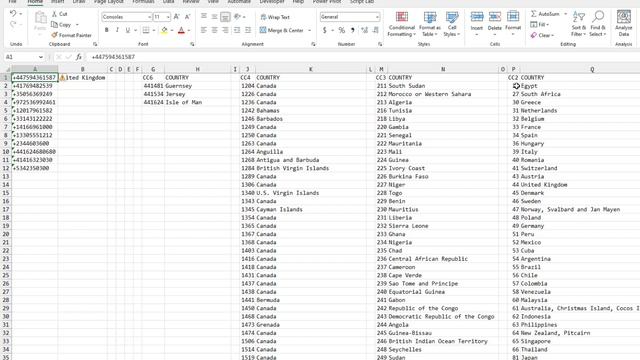Toggle Bold formatting

(x=107, y=30)
